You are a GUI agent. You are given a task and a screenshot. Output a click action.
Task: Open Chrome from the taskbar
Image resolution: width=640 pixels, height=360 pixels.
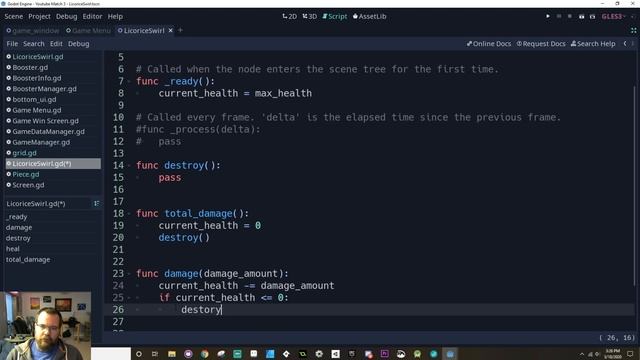point(204,354)
